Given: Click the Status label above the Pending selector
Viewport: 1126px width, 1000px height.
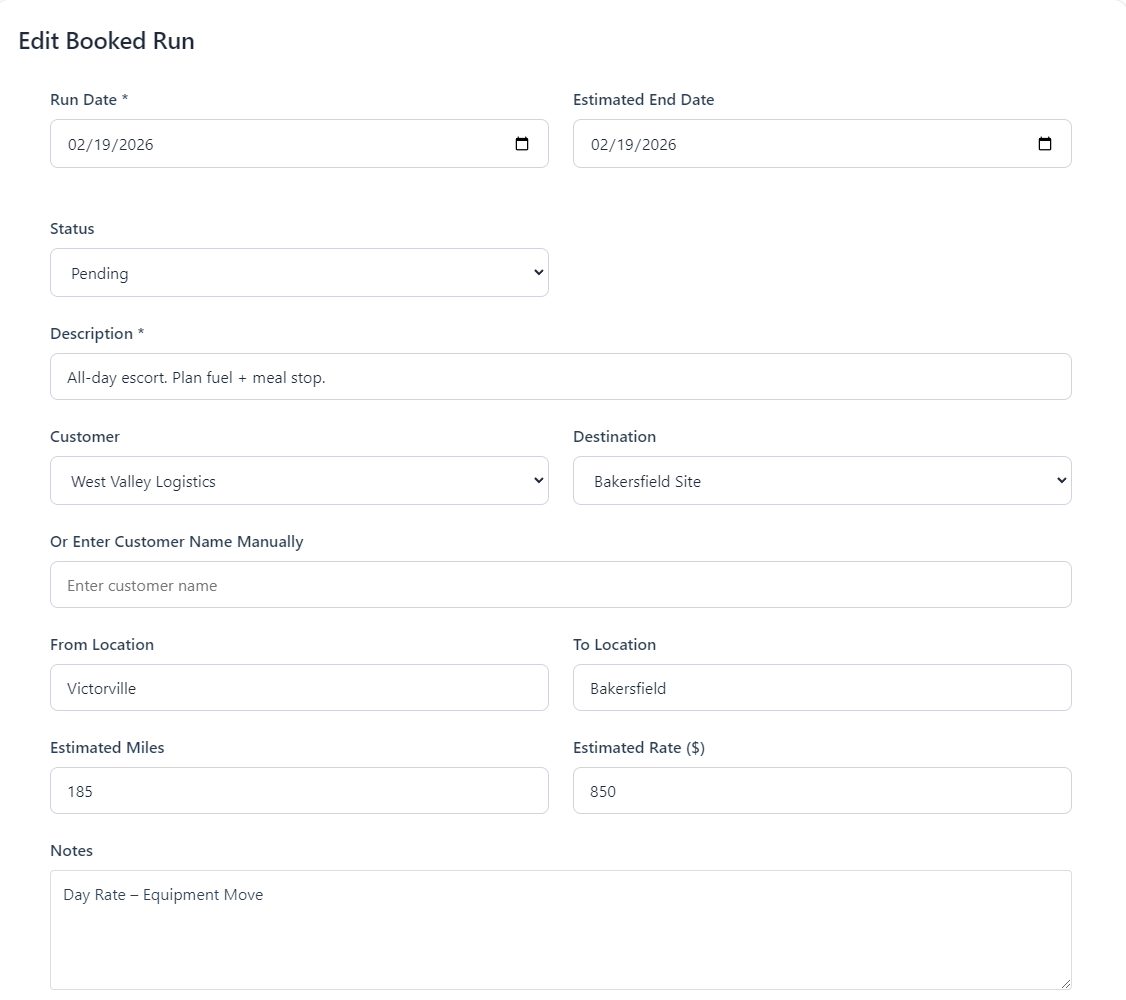Looking at the screenshot, I should click(x=72, y=228).
